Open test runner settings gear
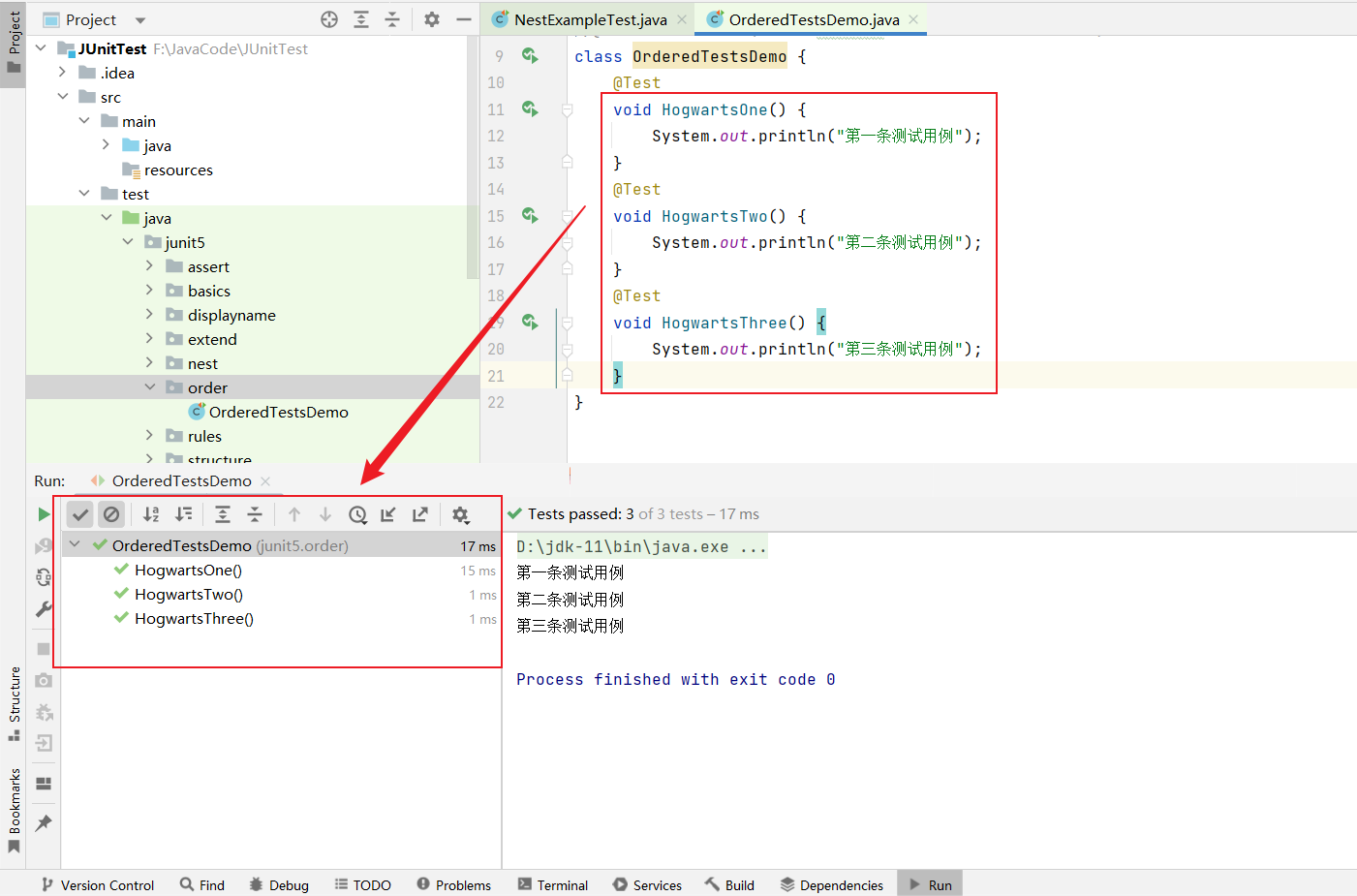 tap(460, 514)
